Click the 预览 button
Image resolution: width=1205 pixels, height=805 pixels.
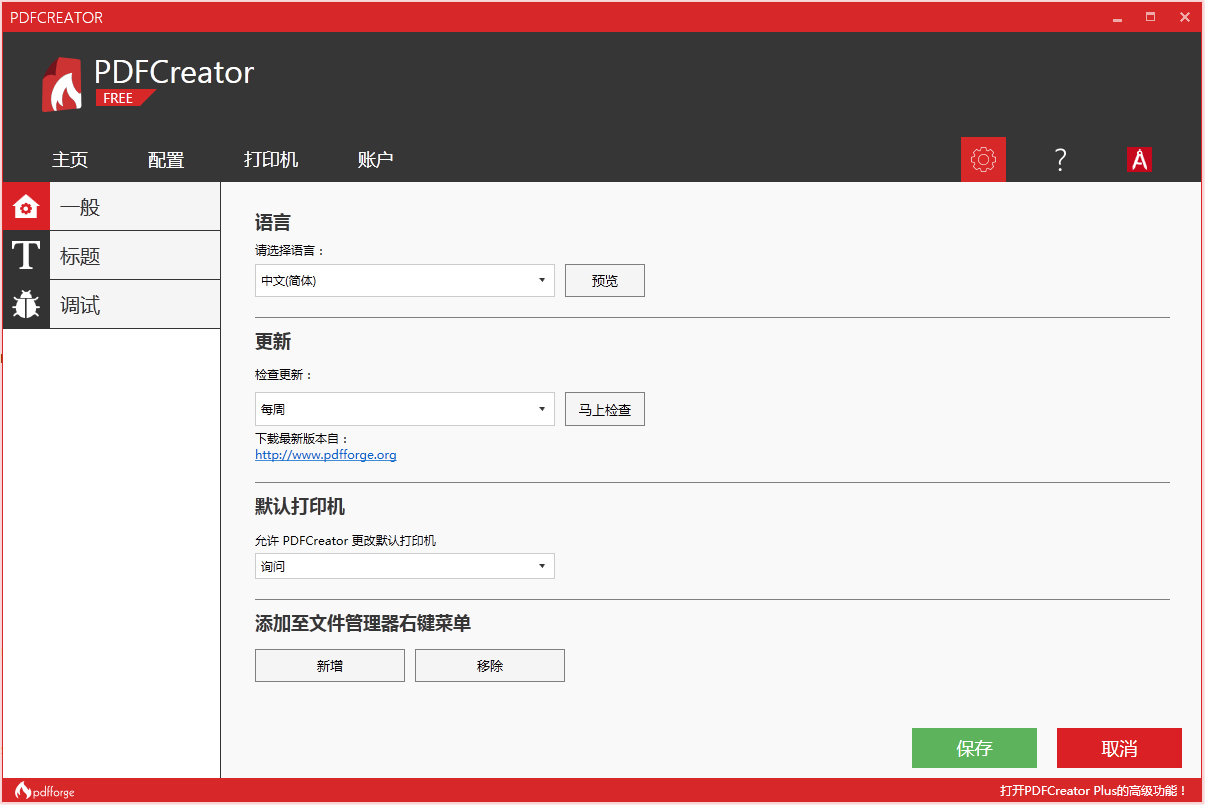605,281
